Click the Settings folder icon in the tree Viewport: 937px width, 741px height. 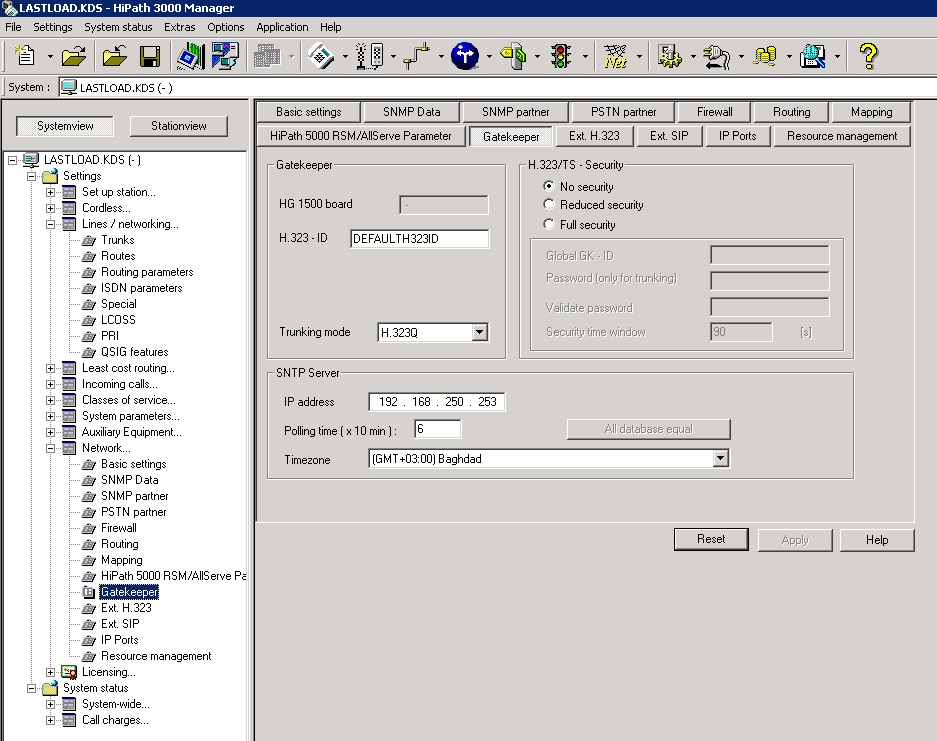coord(50,176)
